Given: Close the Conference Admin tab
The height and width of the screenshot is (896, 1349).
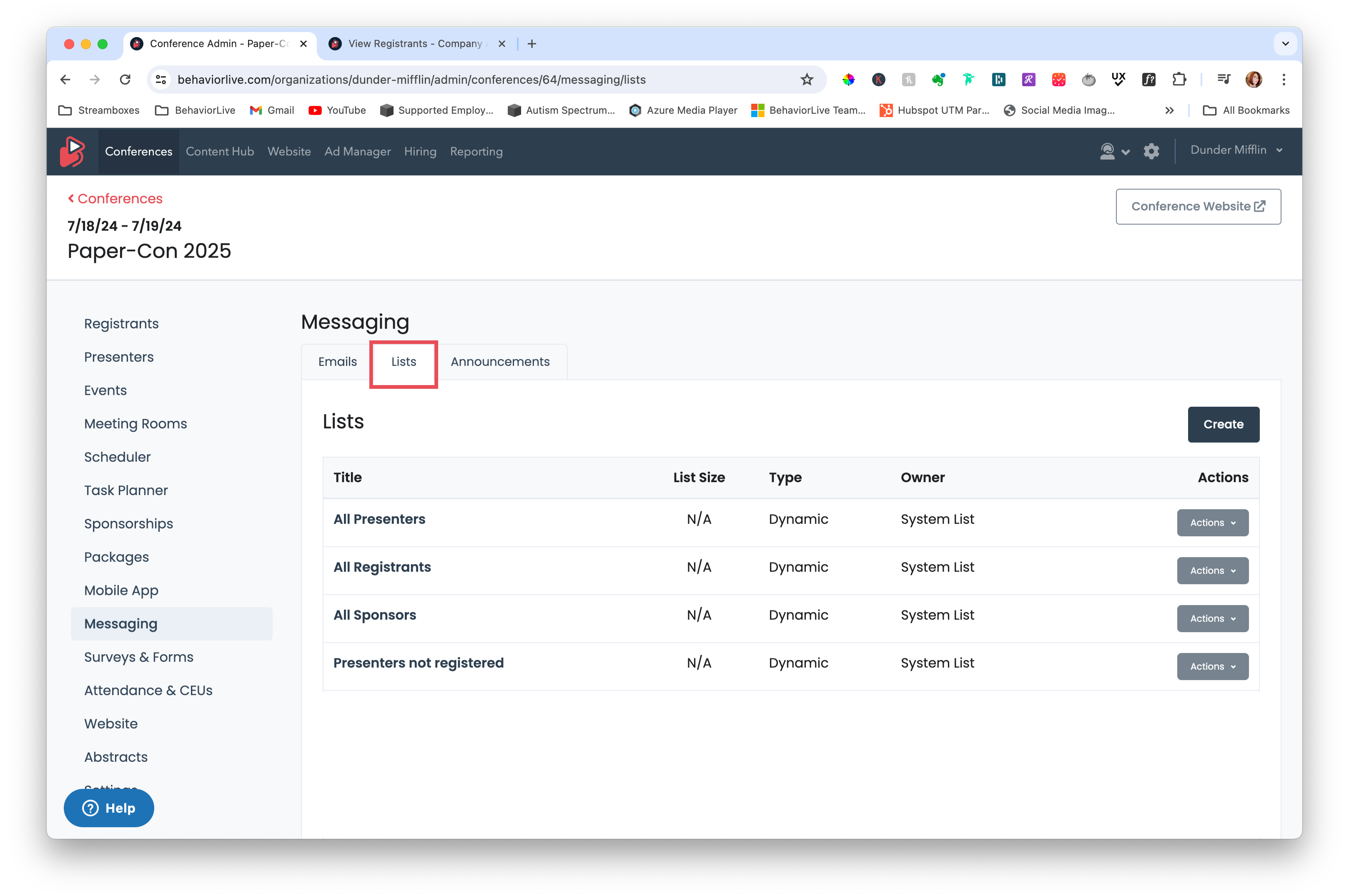Looking at the screenshot, I should 303,43.
